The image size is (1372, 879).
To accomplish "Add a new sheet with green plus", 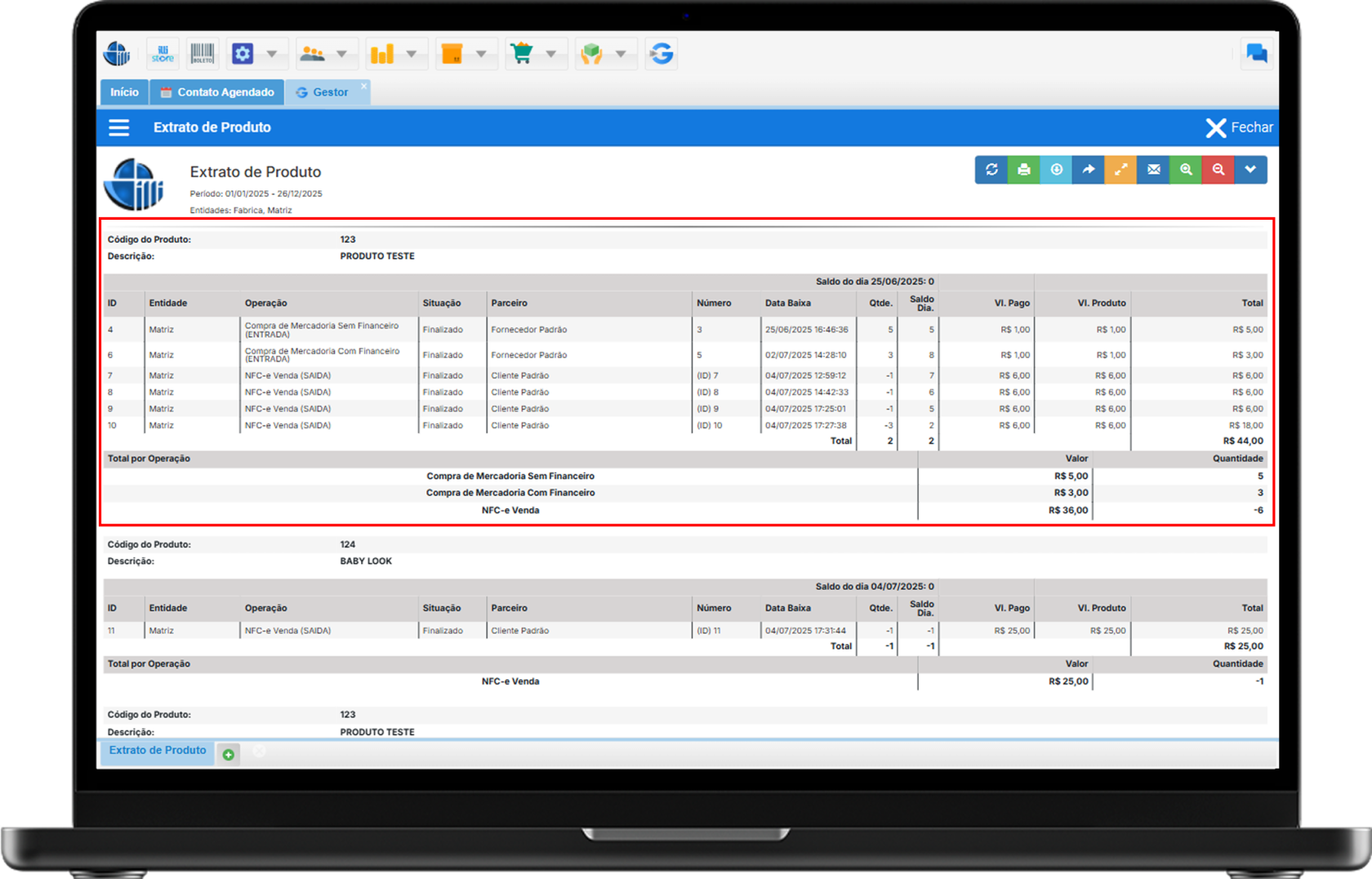I will pyautogui.click(x=229, y=754).
